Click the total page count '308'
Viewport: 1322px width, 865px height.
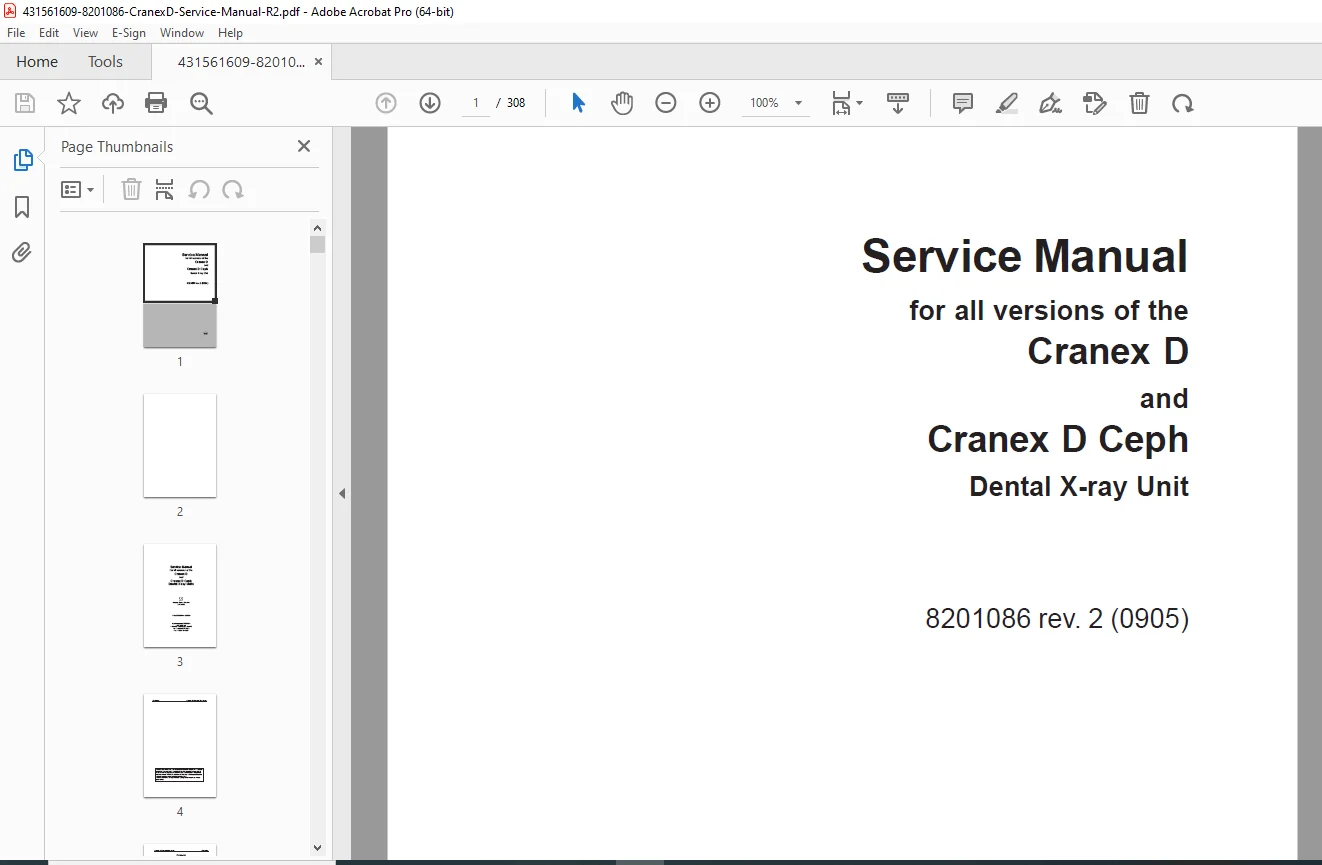516,103
